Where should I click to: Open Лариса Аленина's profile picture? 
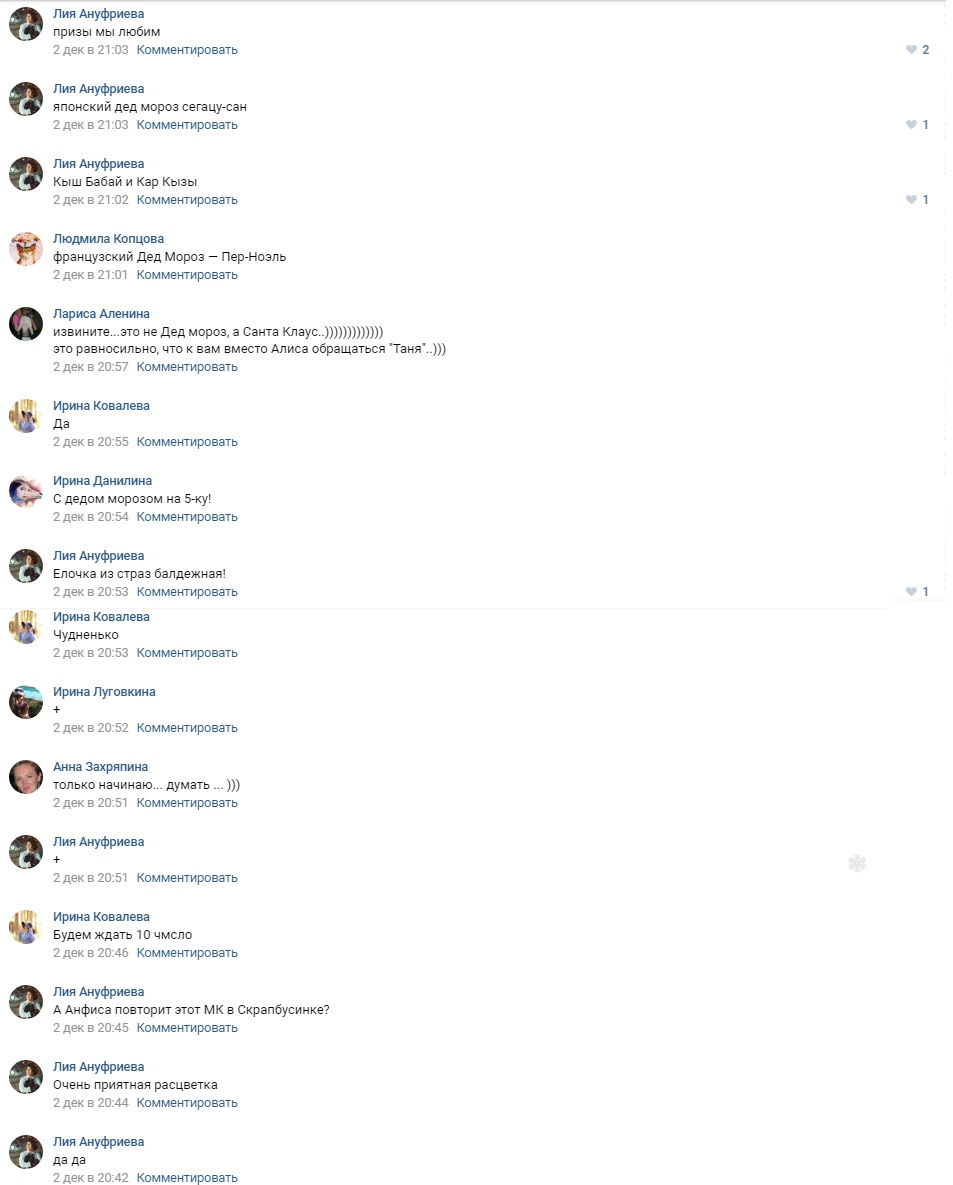[x=26, y=323]
